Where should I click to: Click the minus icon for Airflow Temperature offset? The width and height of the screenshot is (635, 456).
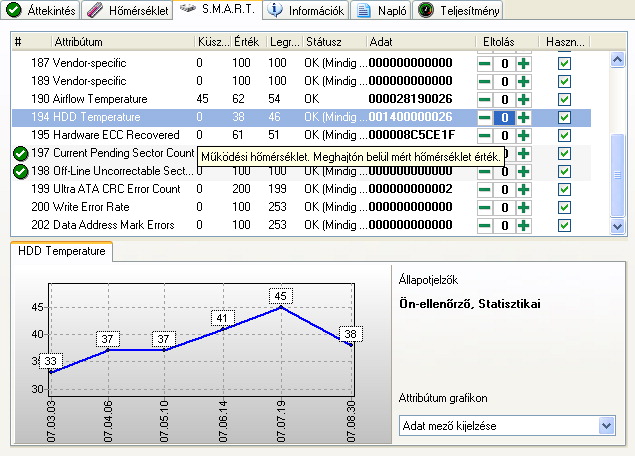(485, 100)
